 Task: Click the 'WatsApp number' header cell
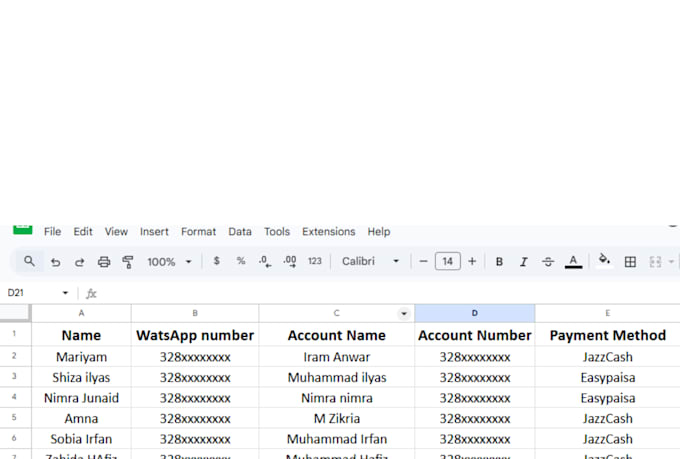click(195, 335)
